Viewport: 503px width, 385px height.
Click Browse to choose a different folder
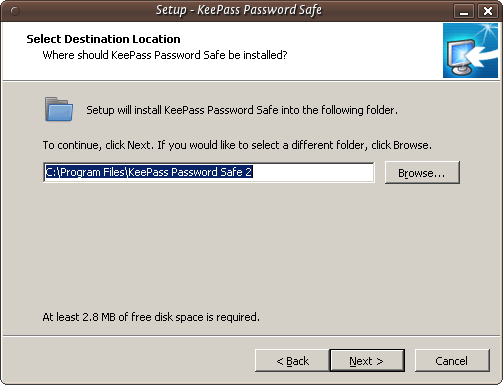(422, 173)
